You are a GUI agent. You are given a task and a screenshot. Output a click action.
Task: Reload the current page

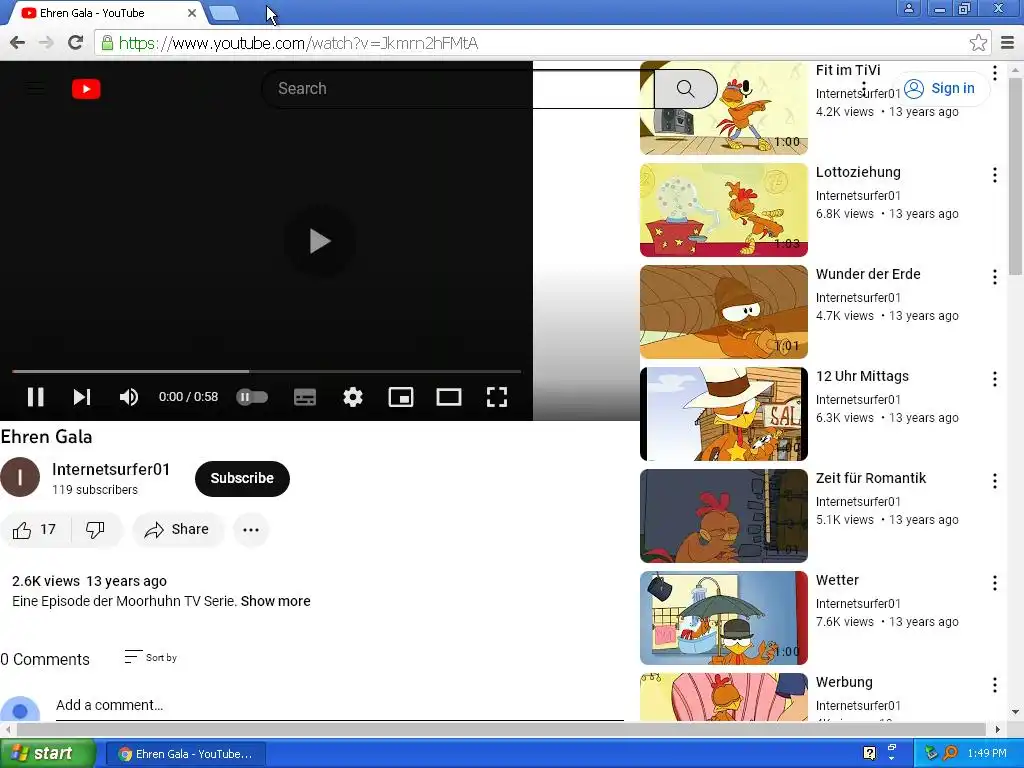(x=76, y=43)
